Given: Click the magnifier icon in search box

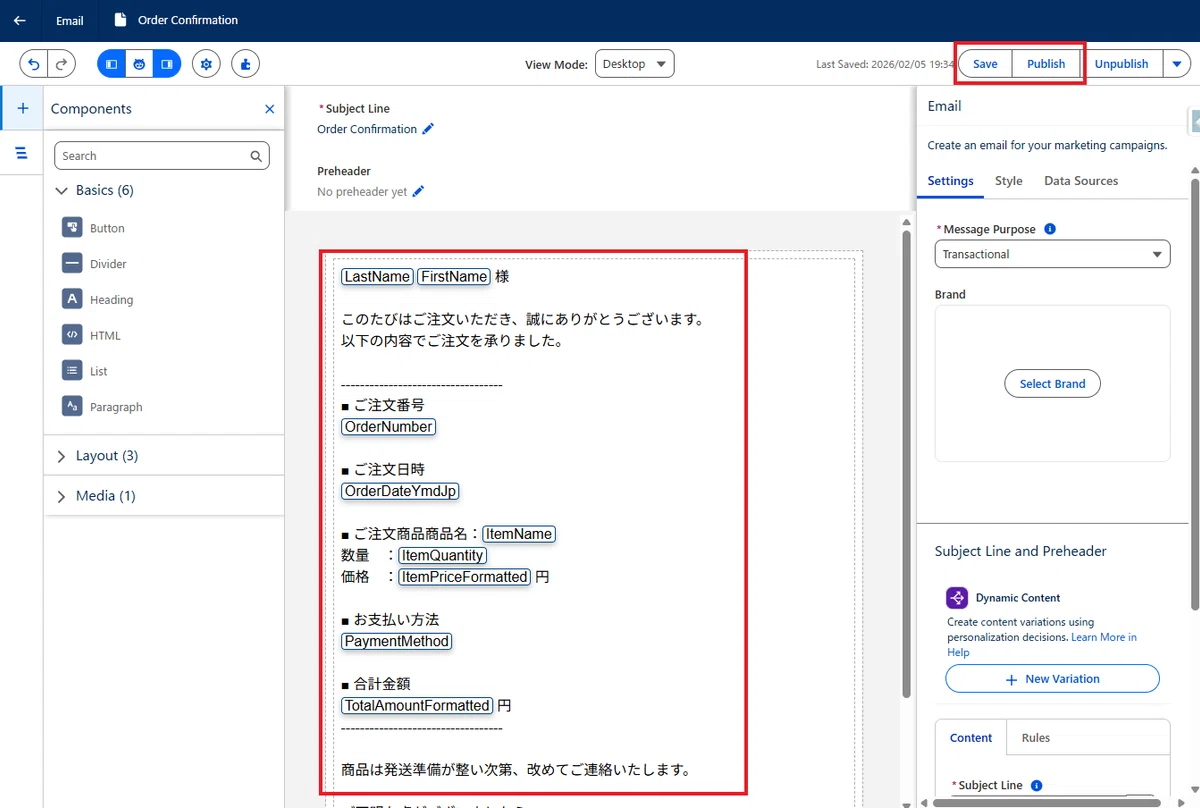Looking at the screenshot, I should click(256, 156).
